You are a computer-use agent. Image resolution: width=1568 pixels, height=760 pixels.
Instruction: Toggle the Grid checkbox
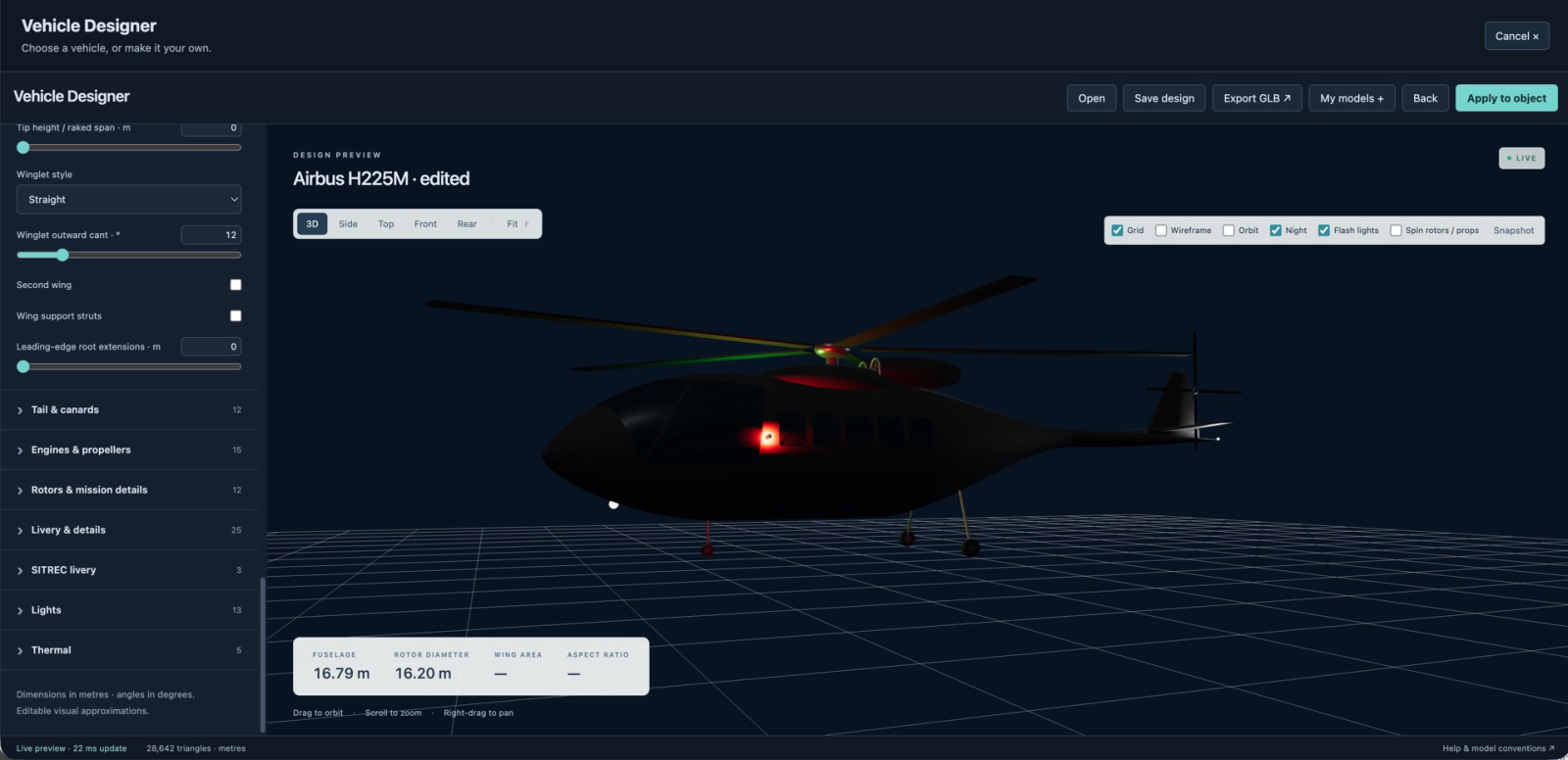pos(1117,230)
